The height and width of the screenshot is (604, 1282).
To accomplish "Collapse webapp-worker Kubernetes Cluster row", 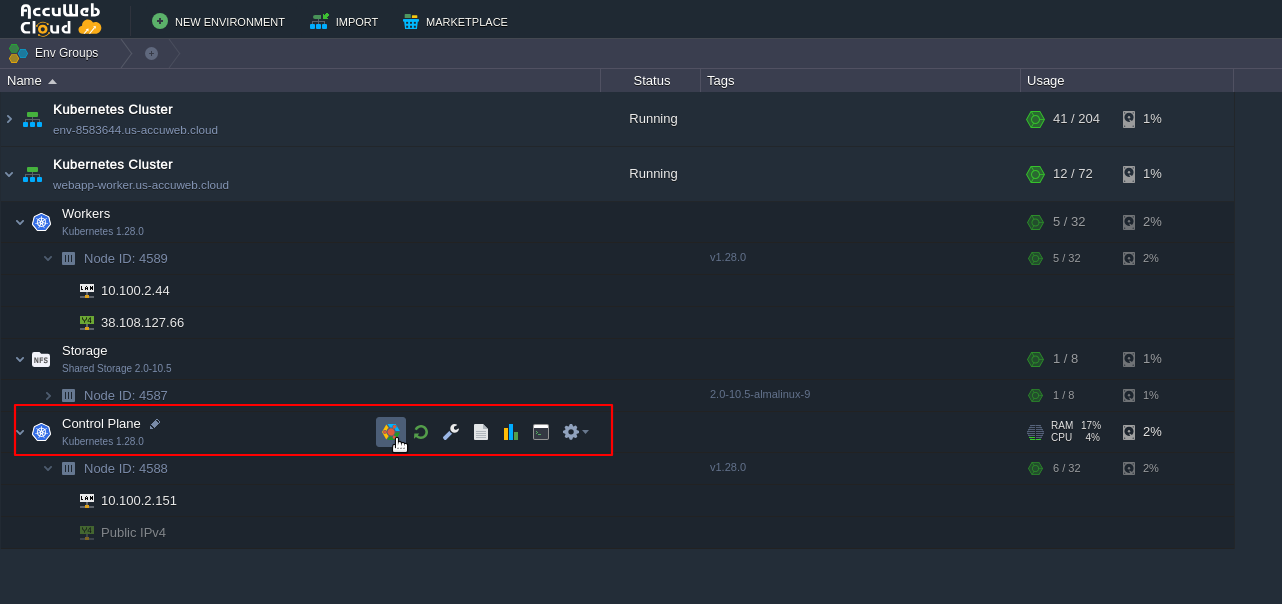I will pyautogui.click(x=9, y=174).
